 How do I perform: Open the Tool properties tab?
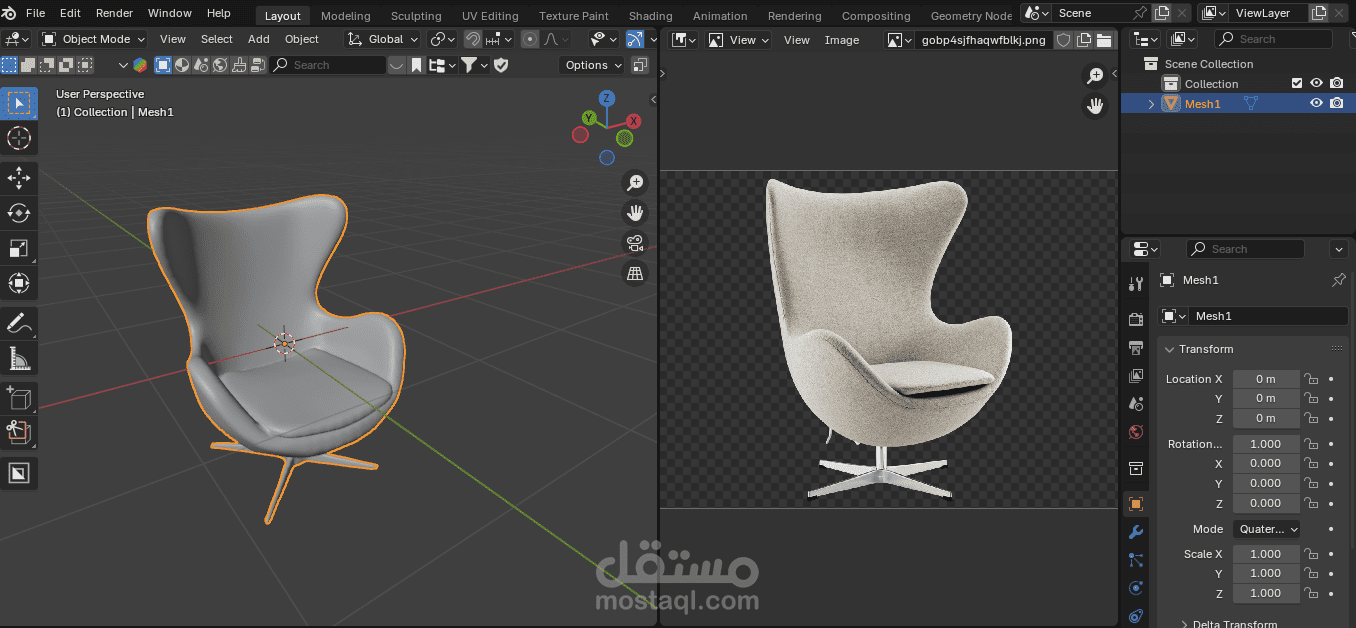click(x=1136, y=284)
